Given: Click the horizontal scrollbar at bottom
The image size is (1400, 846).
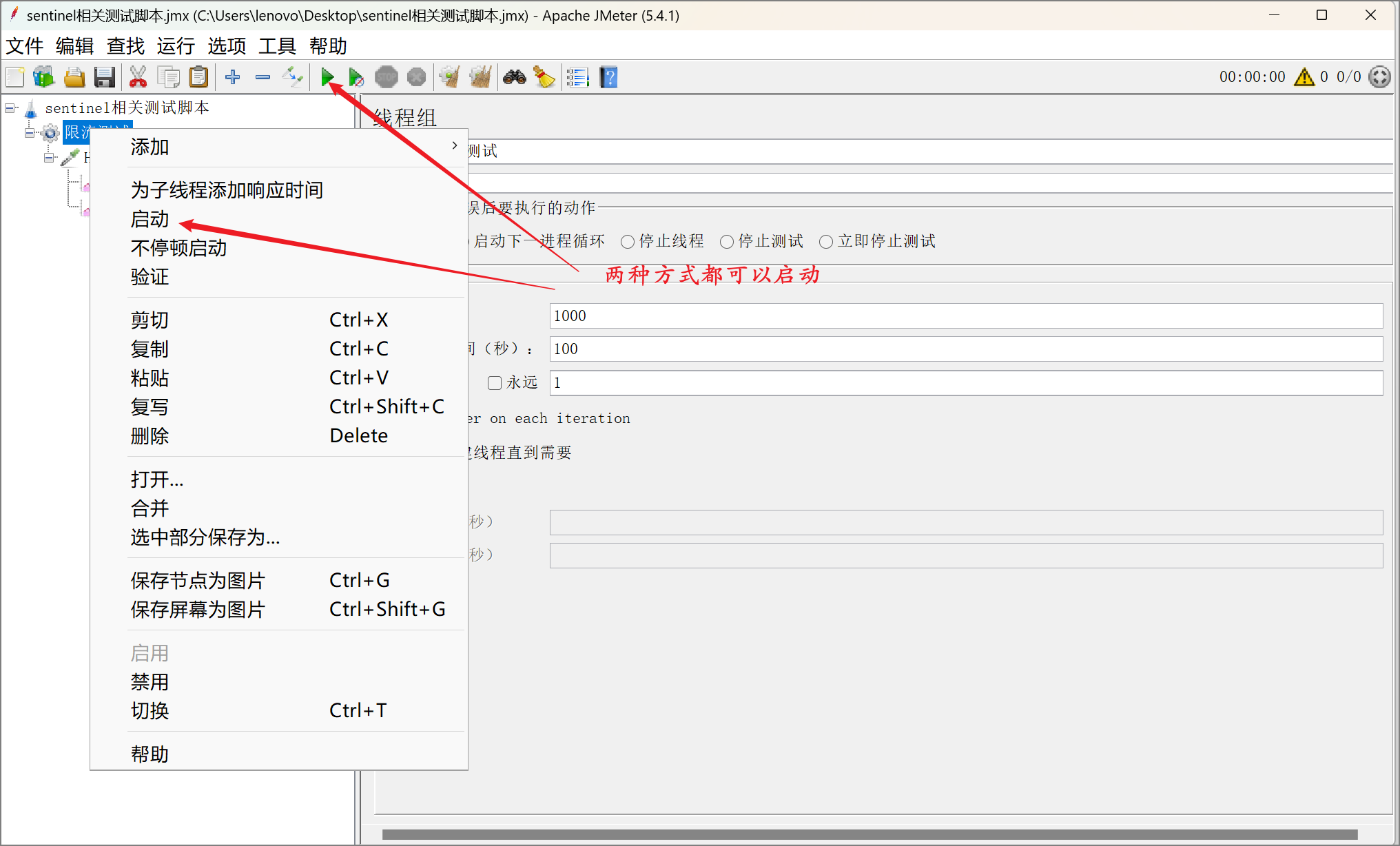Looking at the screenshot, I should pos(869,834).
